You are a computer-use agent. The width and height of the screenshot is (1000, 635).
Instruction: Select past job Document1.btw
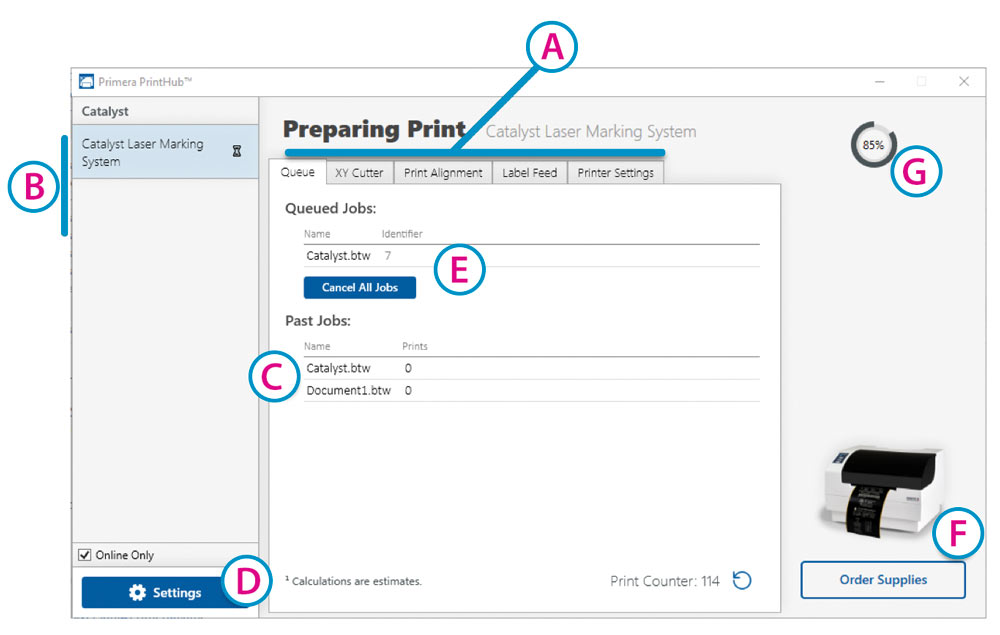pyautogui.click(x=531, y=390)
